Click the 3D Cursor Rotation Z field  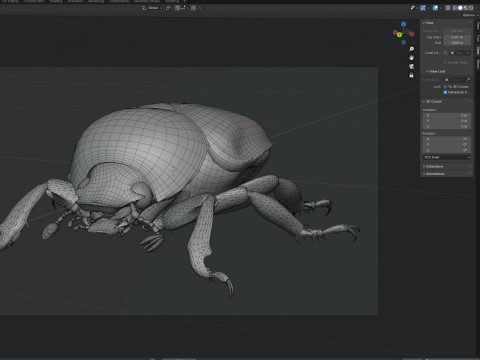coord(447,150)
